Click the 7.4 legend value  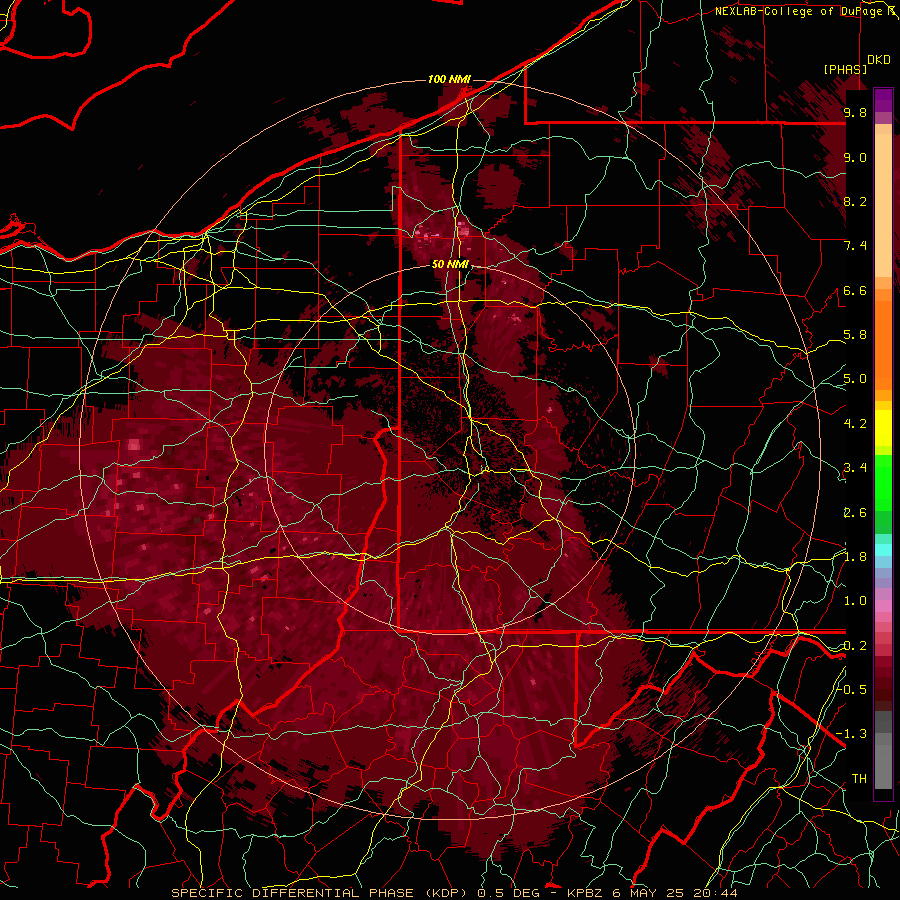pyautogui.click(x=855, y=246)
